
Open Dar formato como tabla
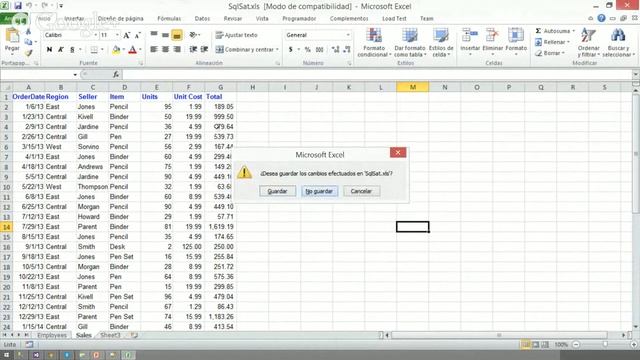coord(410,42)
